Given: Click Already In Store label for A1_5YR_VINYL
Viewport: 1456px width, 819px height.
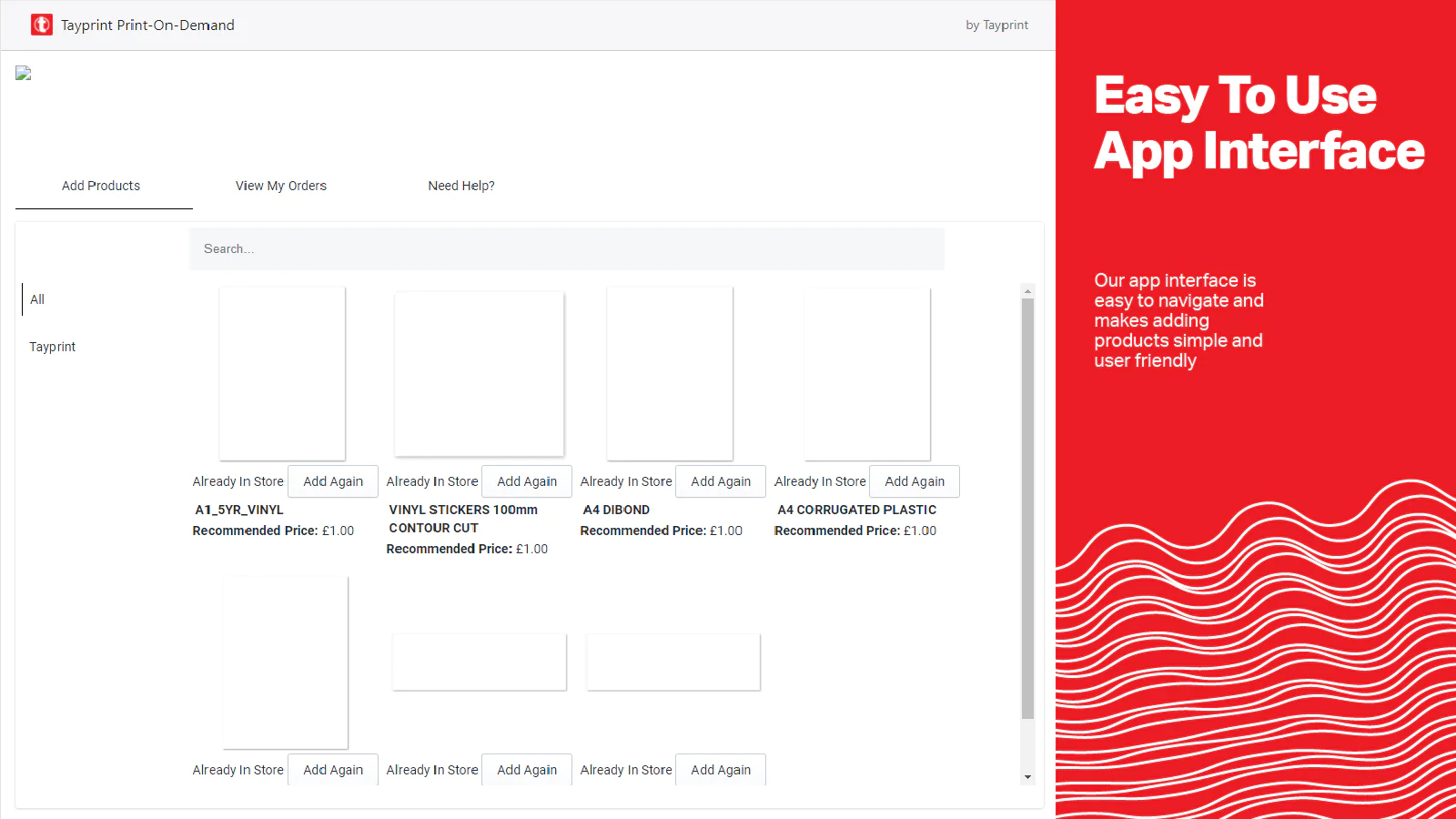Looking at the screenshot, I should 238,481.
